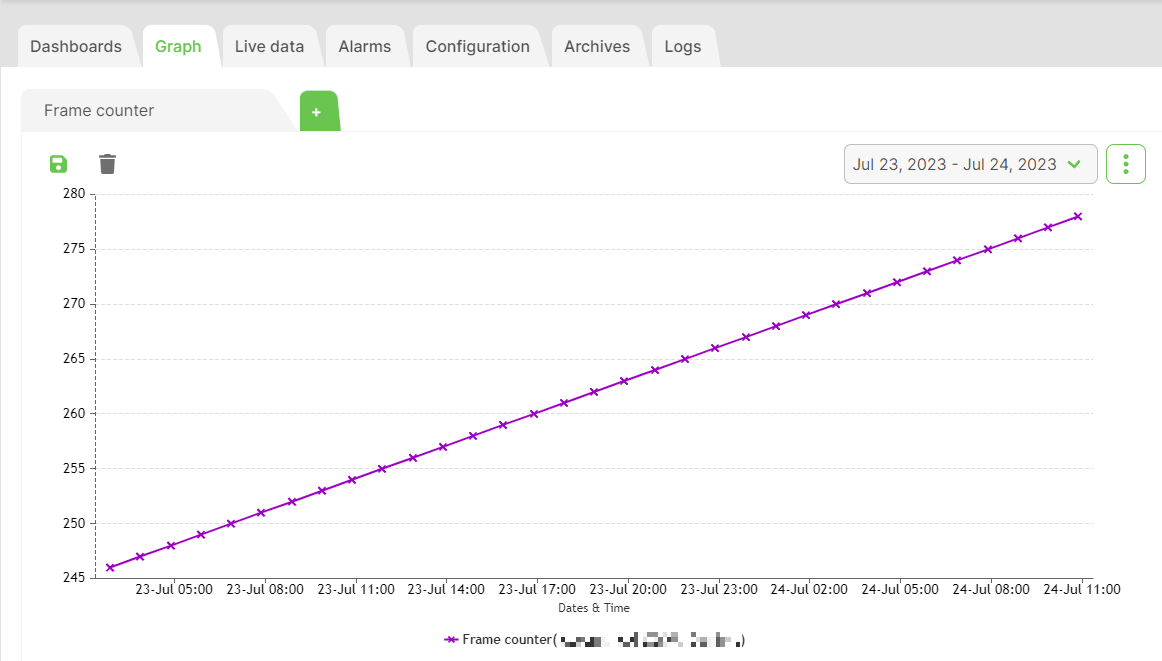This screenshot has width=1162, height=661.
Task: Switch to the Dashboards tab
Action: 76,47
